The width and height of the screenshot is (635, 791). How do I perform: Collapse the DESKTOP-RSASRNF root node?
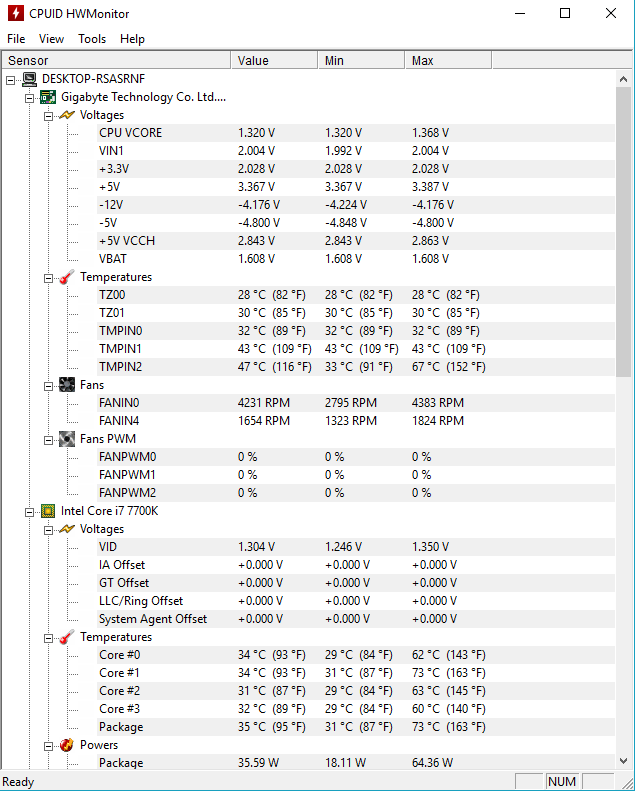11,79
